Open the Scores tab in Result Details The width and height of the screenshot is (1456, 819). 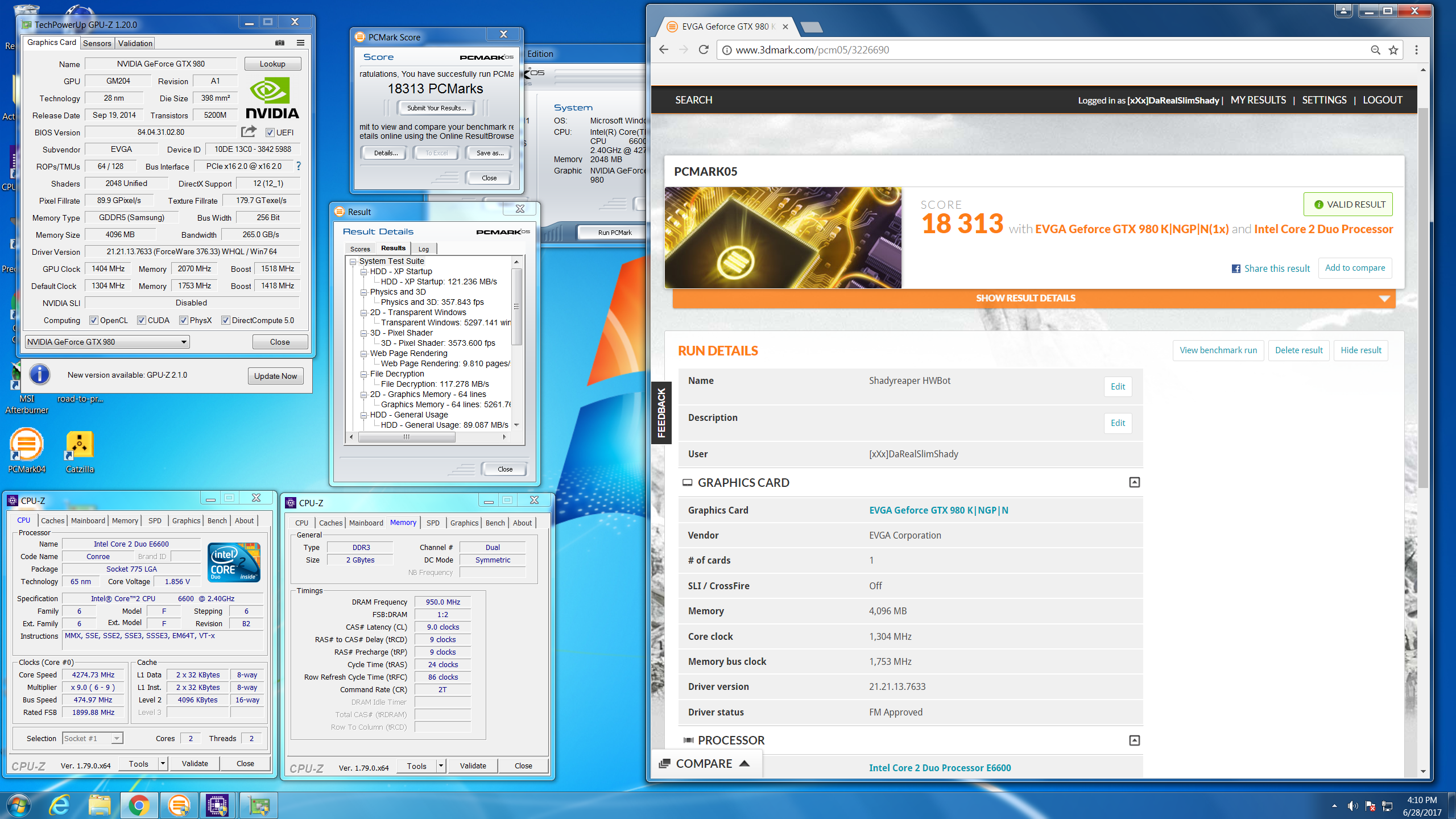(x=360, y=249)
